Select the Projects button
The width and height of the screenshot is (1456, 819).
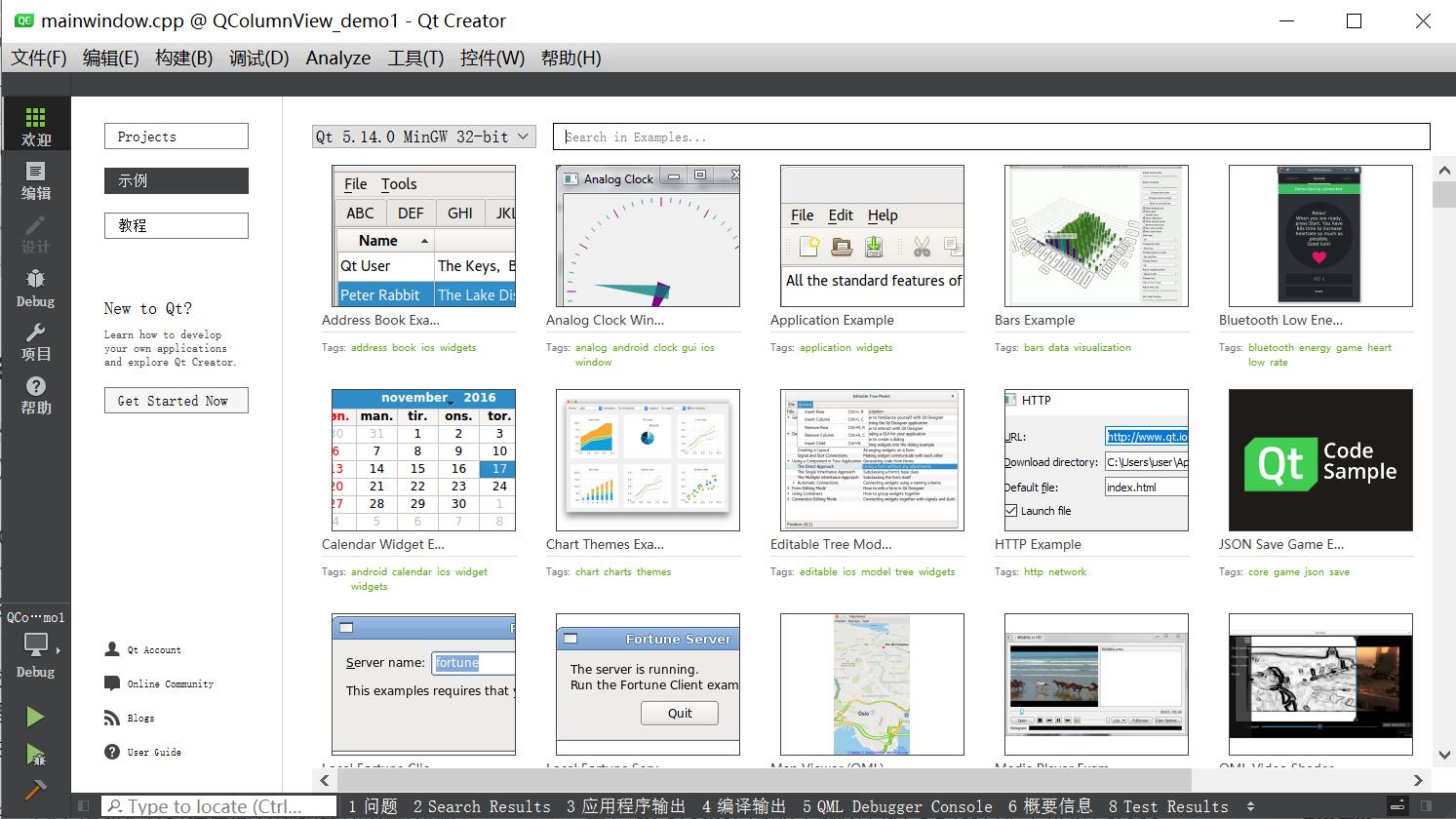[177, 136]
